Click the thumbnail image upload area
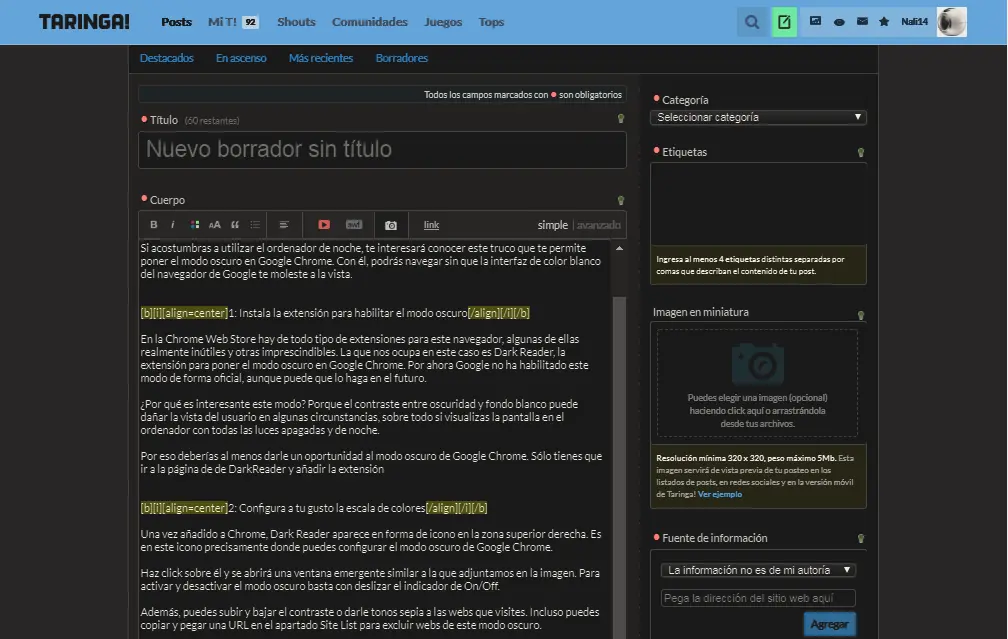 757,383
